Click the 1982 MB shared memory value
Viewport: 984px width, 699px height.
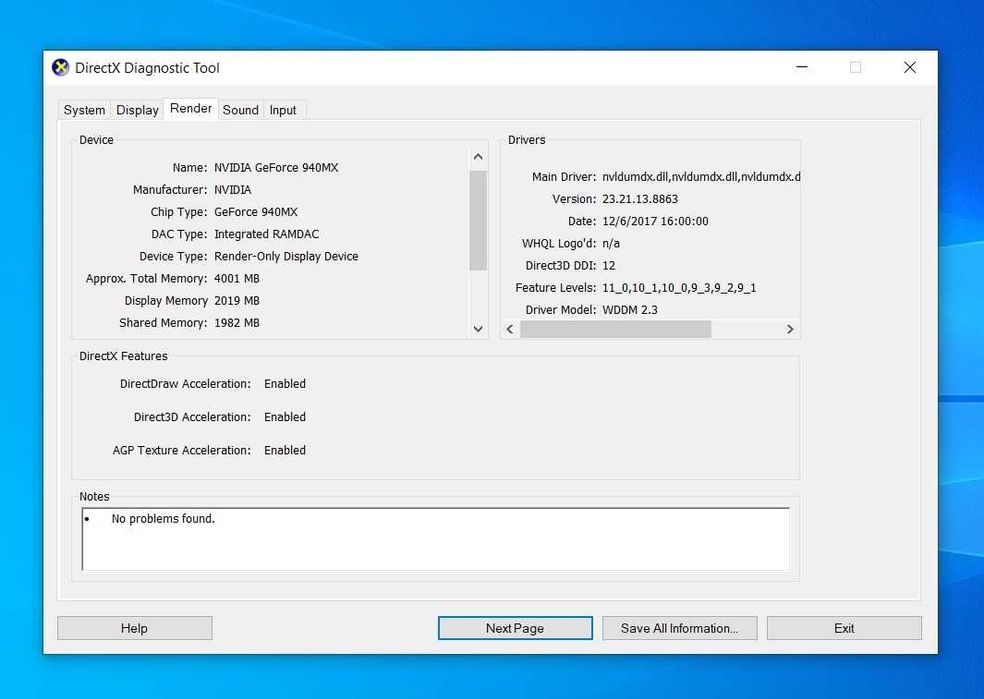237,323
